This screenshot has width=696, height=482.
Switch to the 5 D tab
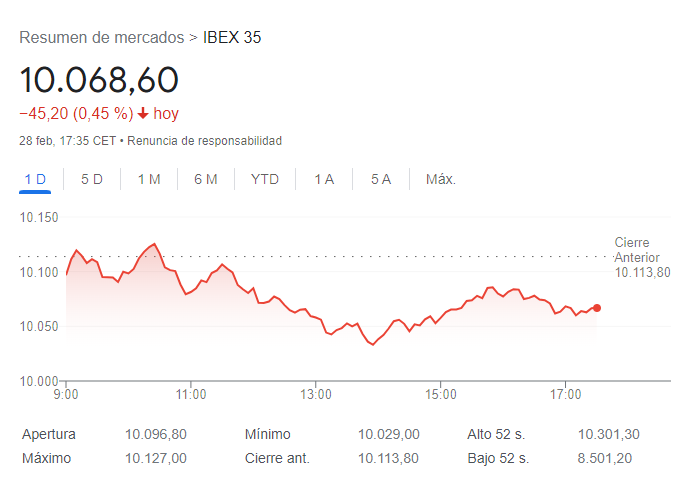pos(92,179)
